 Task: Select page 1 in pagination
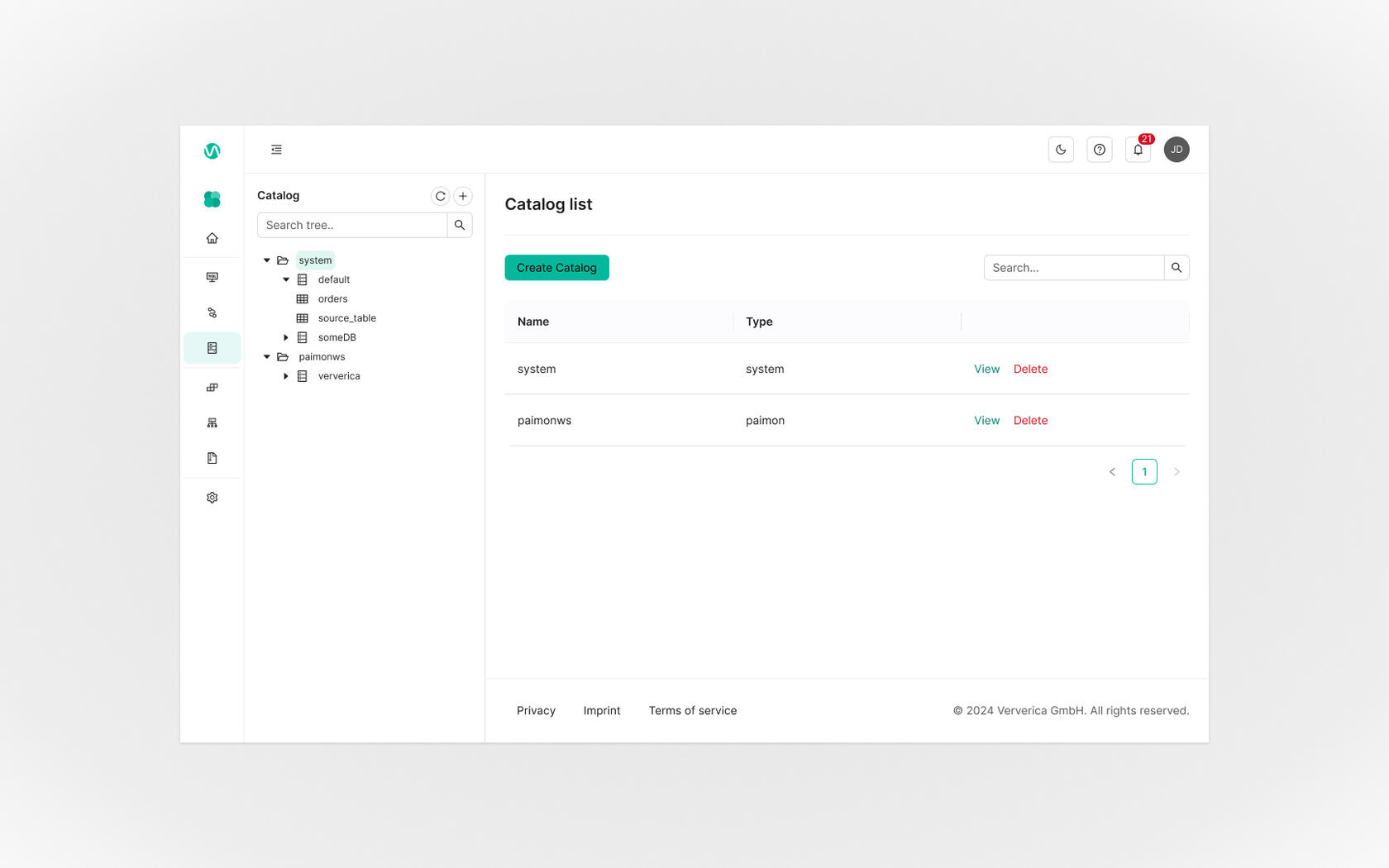[x=1144, y=472]
